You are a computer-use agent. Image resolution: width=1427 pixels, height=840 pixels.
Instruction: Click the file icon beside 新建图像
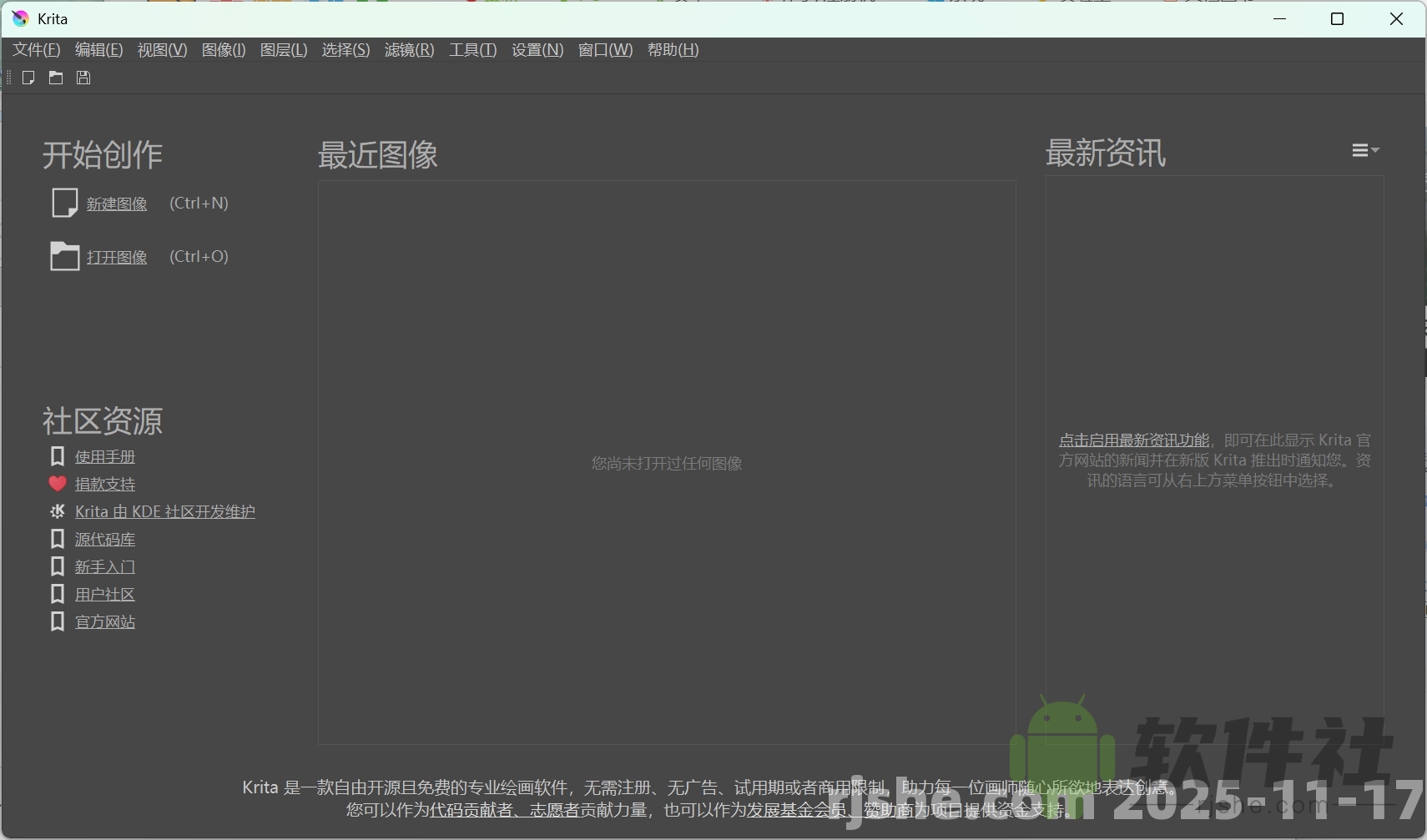click(x=65, y=203)
